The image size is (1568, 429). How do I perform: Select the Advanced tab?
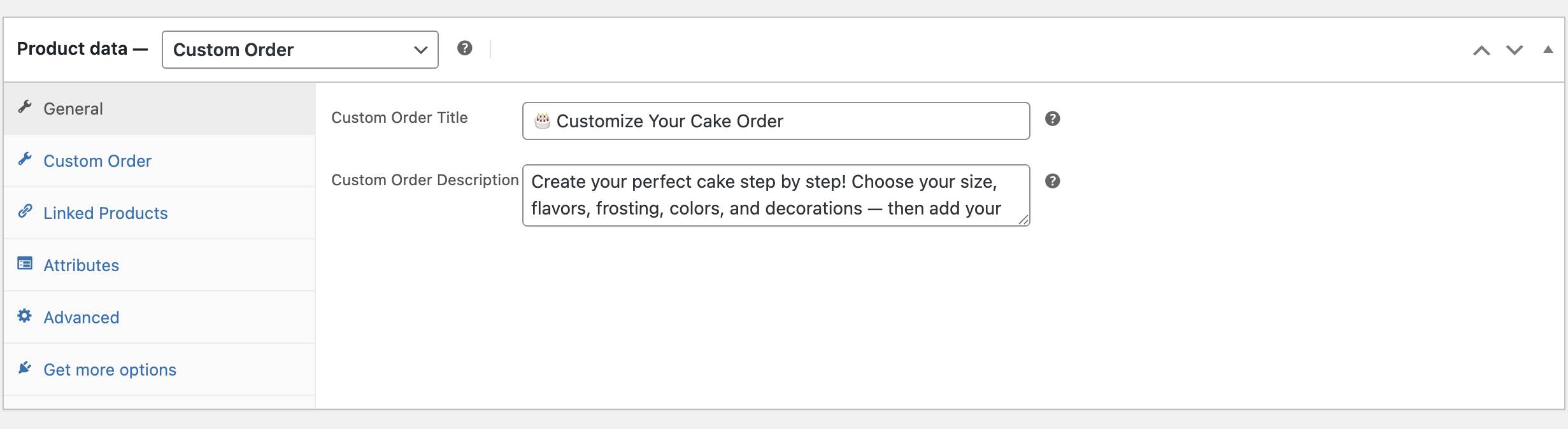82,318
